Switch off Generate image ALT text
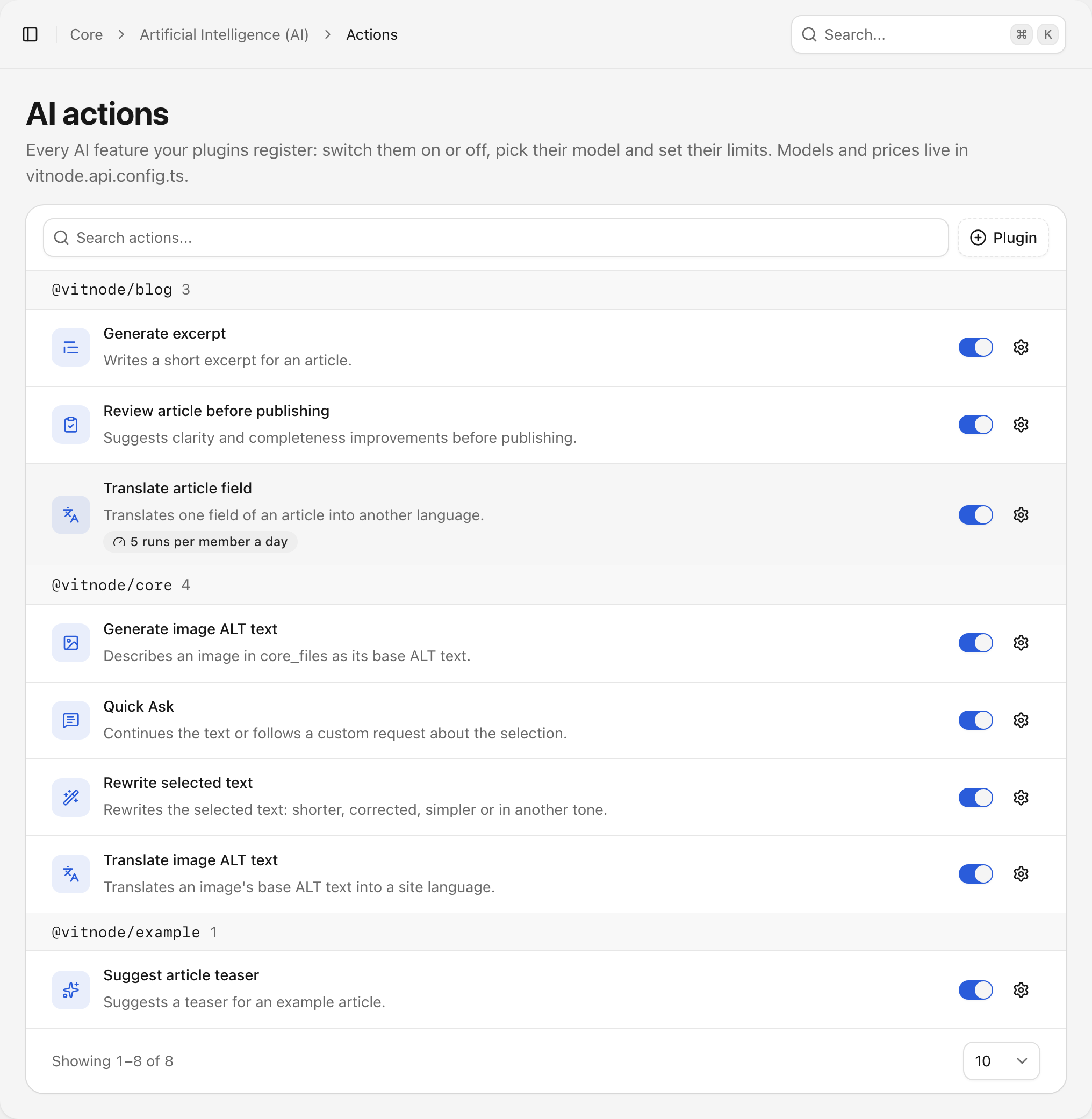This screenshot has height=1119, width=1092. click(x=975, y=642)
